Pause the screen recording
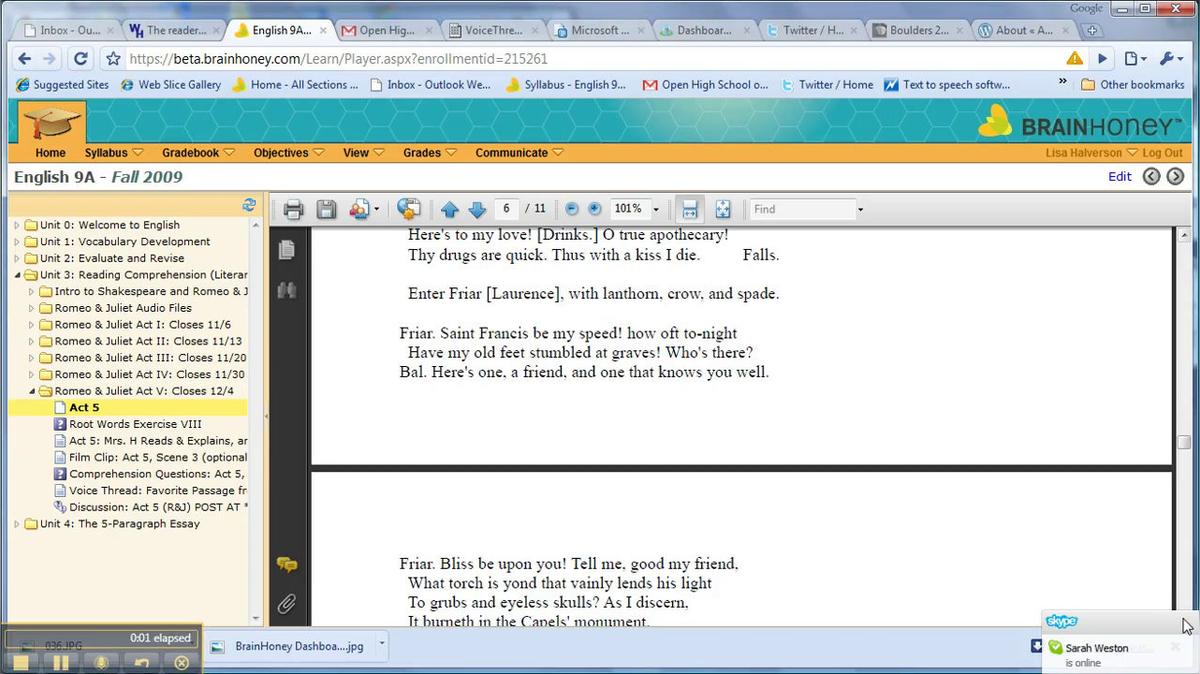This screenshot has width=1200, height=674. tap(60, 662)
